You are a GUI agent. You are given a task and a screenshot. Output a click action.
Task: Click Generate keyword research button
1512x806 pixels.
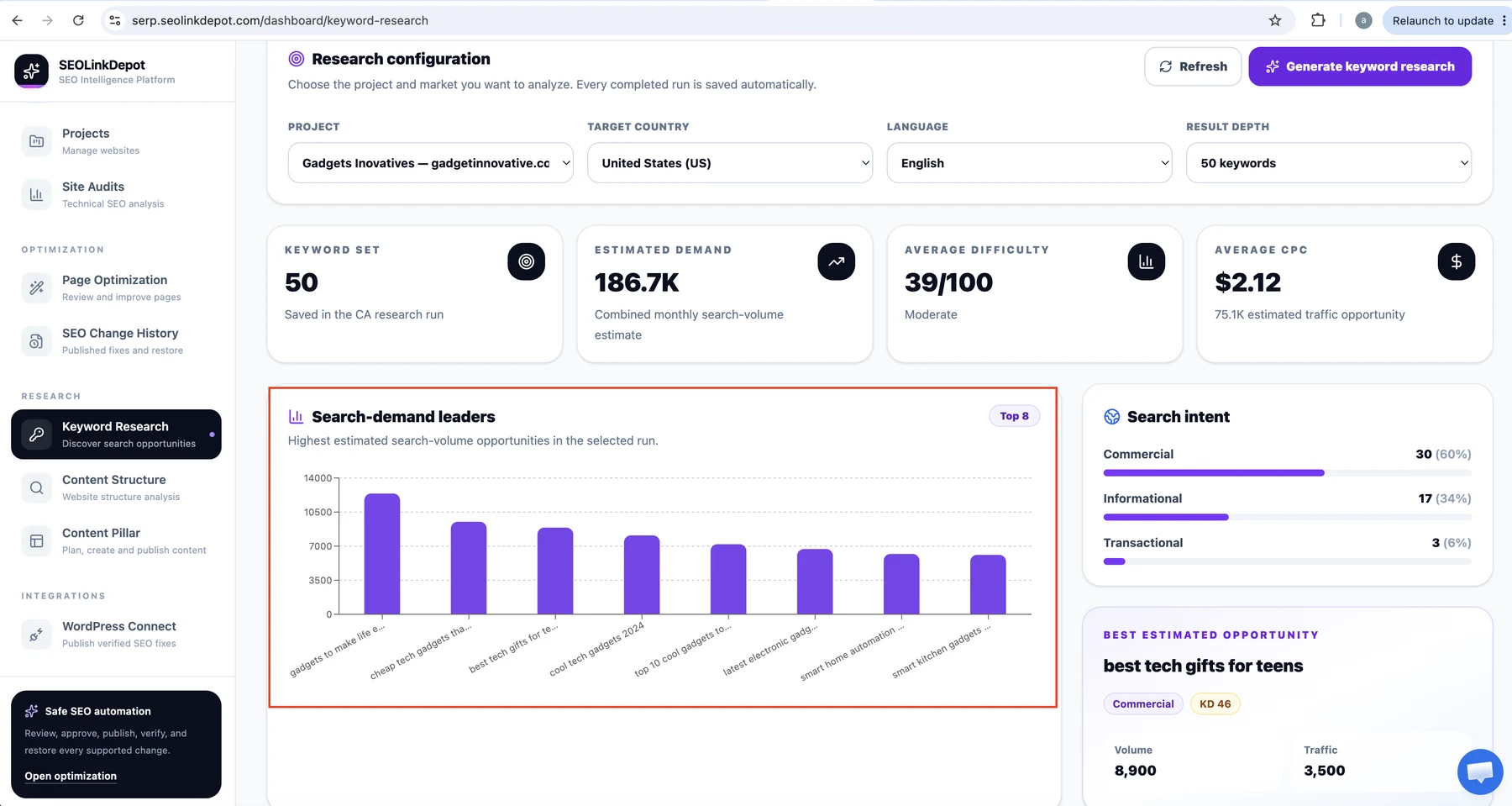[1360, 66]
